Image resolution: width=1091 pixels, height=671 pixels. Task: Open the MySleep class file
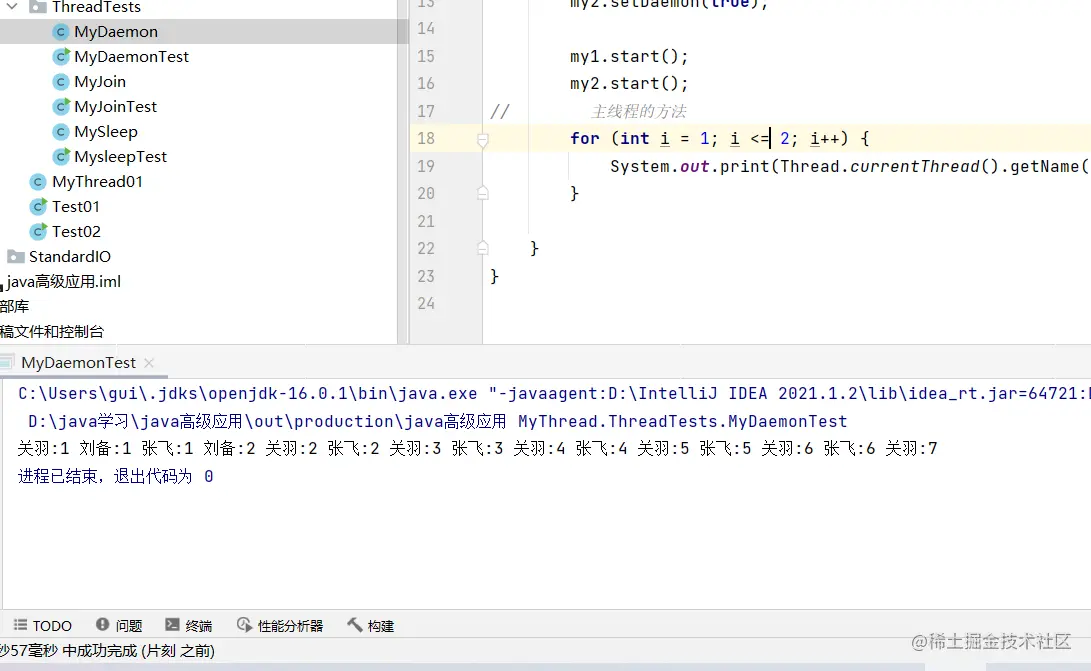click(106, 132)
